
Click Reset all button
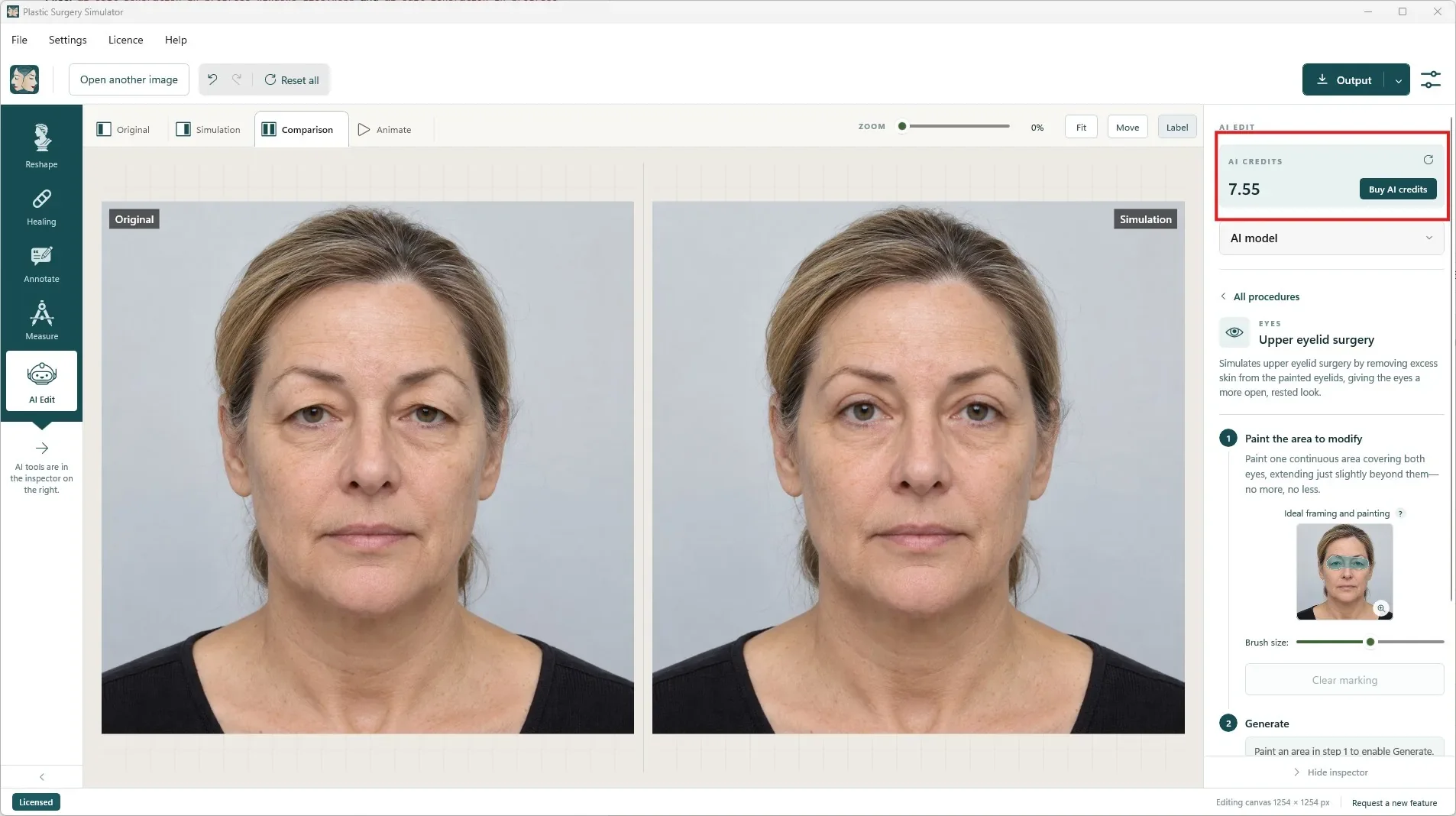tap(292, 80)
